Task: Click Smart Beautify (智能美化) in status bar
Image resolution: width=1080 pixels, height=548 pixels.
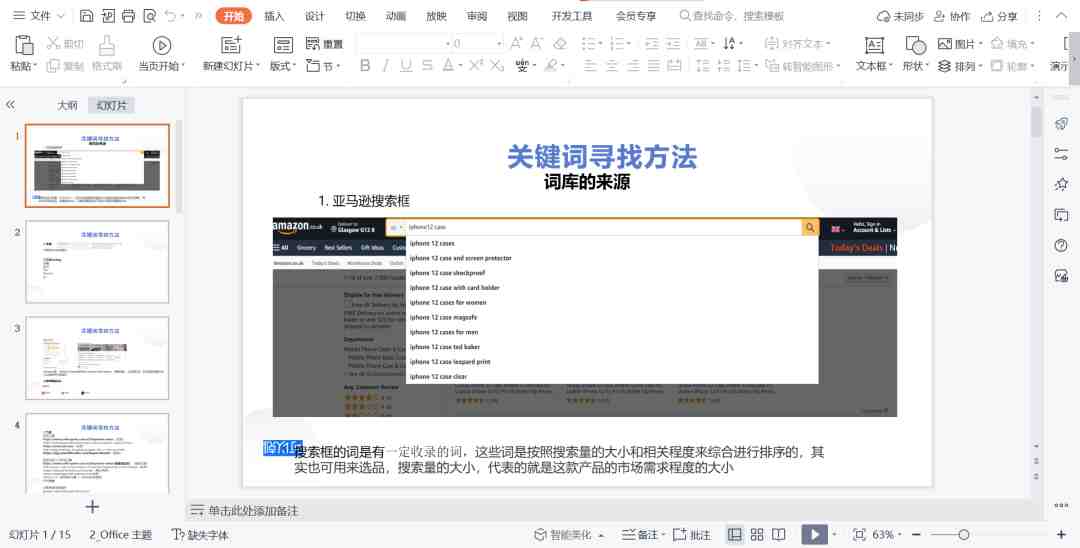Action: [570, 535]
